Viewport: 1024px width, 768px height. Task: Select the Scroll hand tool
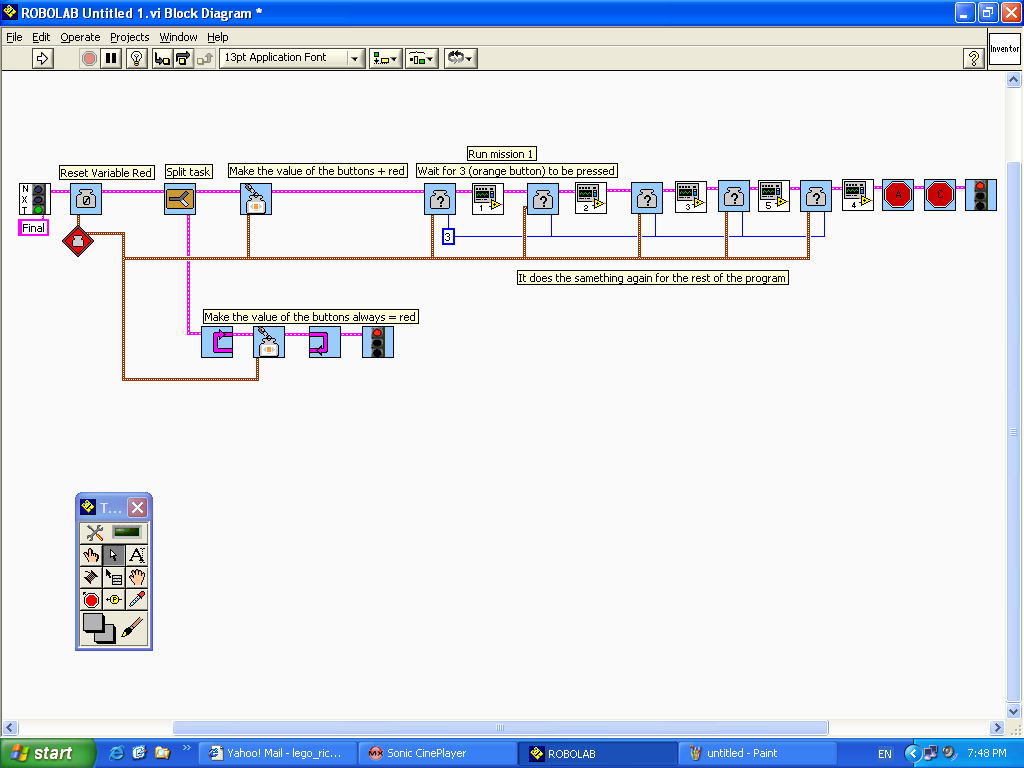tap(136, 578)
